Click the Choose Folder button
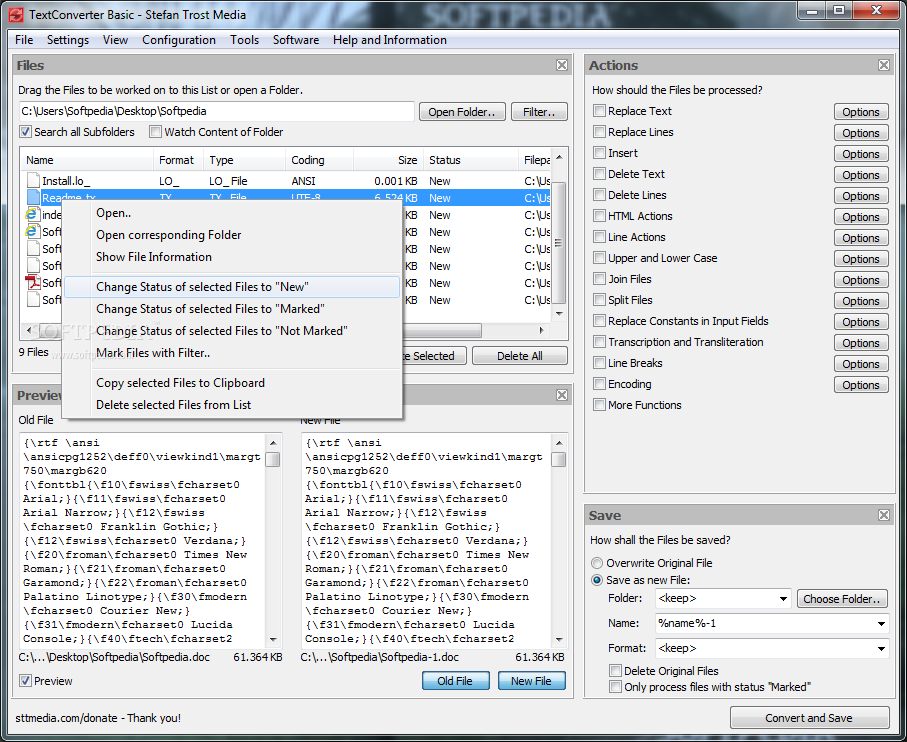 pyautogui.click(x=842, y=599)
